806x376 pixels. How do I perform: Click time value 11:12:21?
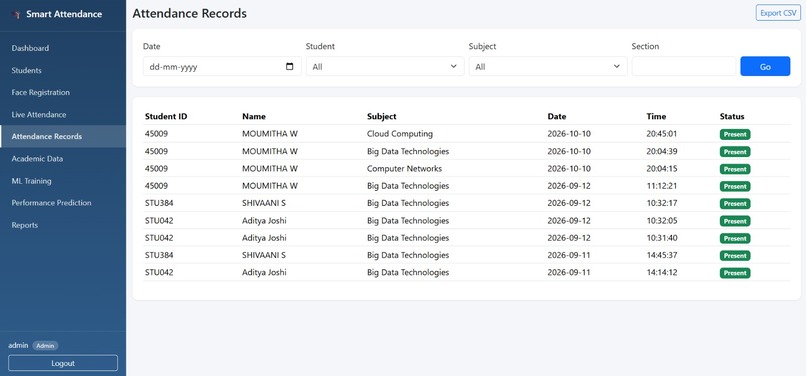pos(662,186)
